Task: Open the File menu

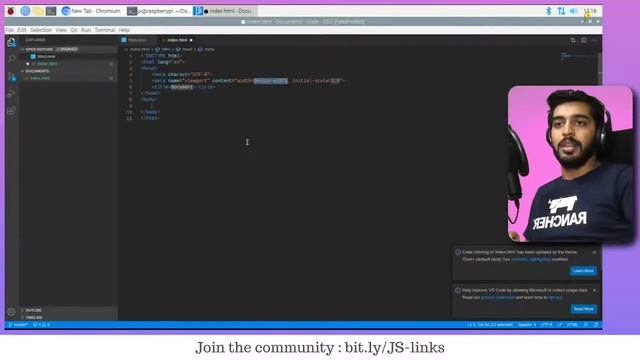Action: coord(9,30)
